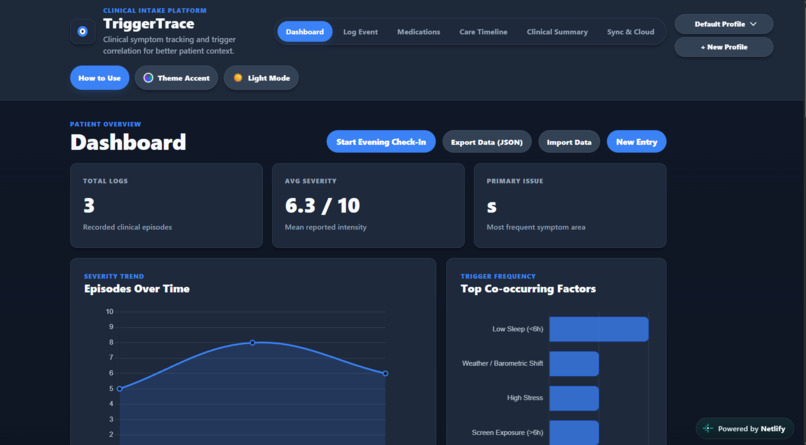This screenshot has height=445, width=806.
Task: Click the Low Sleep (<6h) bar
Action: [599, 329]
